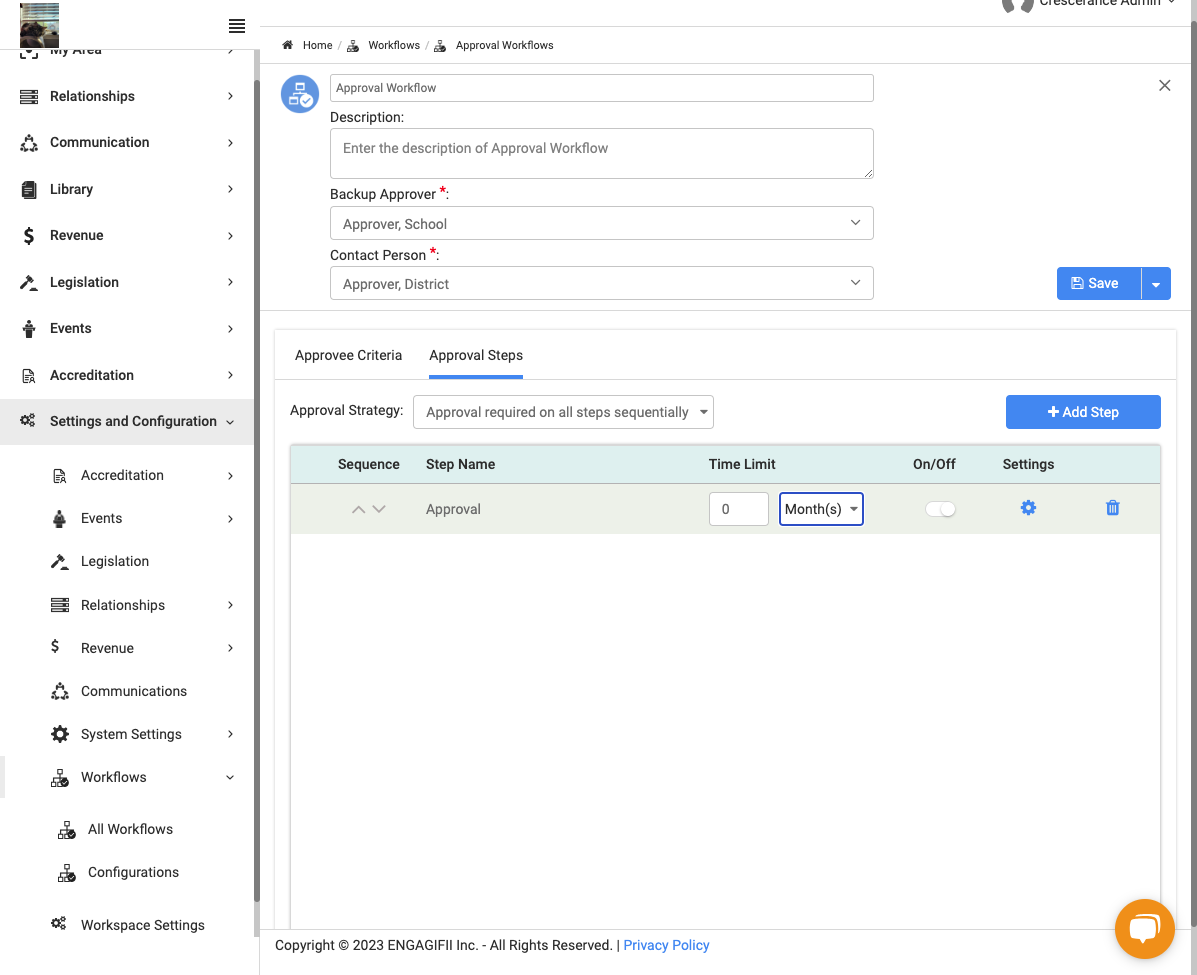This screenshot has height=975, width=1197.
Task: Click the Approval Workflow round icon
Action: [x=300, y=94]
